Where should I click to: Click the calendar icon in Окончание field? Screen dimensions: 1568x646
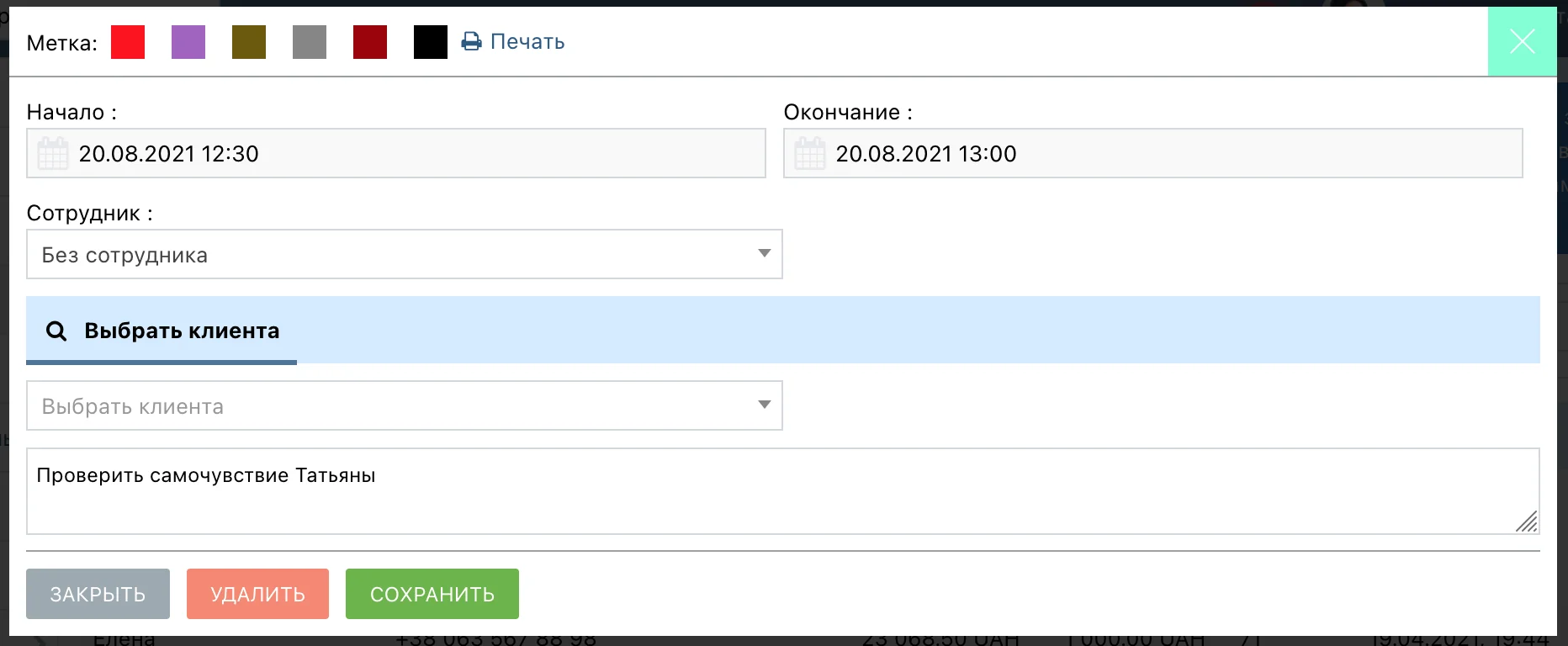click(x=810, y=153)
